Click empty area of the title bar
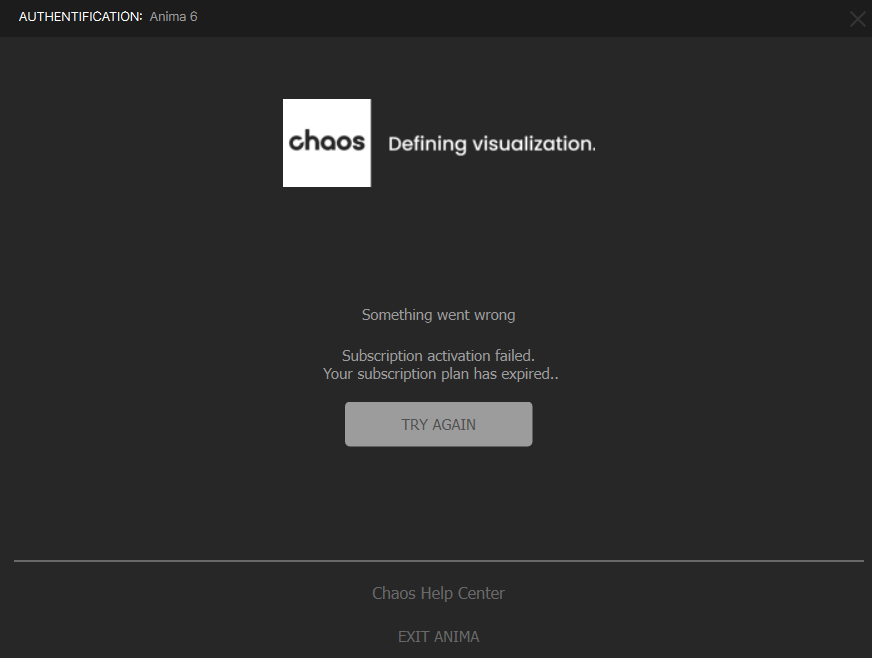This screenshot has width=872, height=658. [x=500, y=17]
